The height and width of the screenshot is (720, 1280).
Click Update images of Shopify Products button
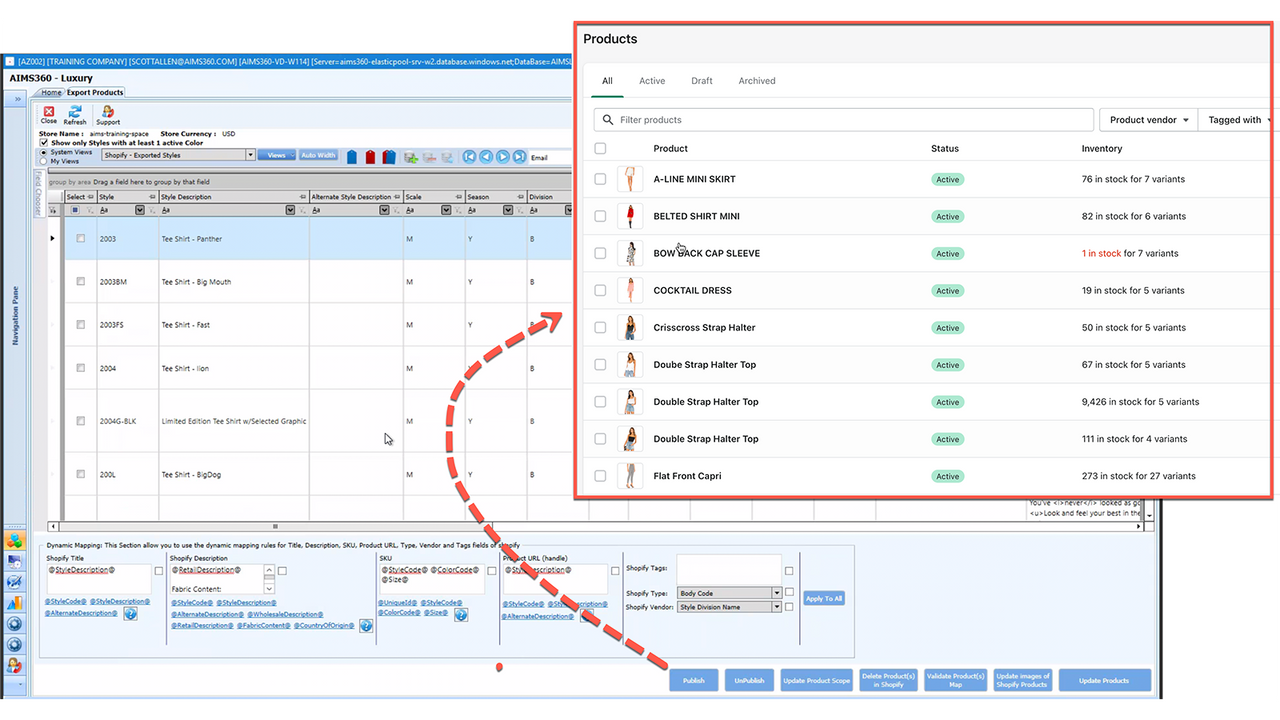click(1022, 680)
